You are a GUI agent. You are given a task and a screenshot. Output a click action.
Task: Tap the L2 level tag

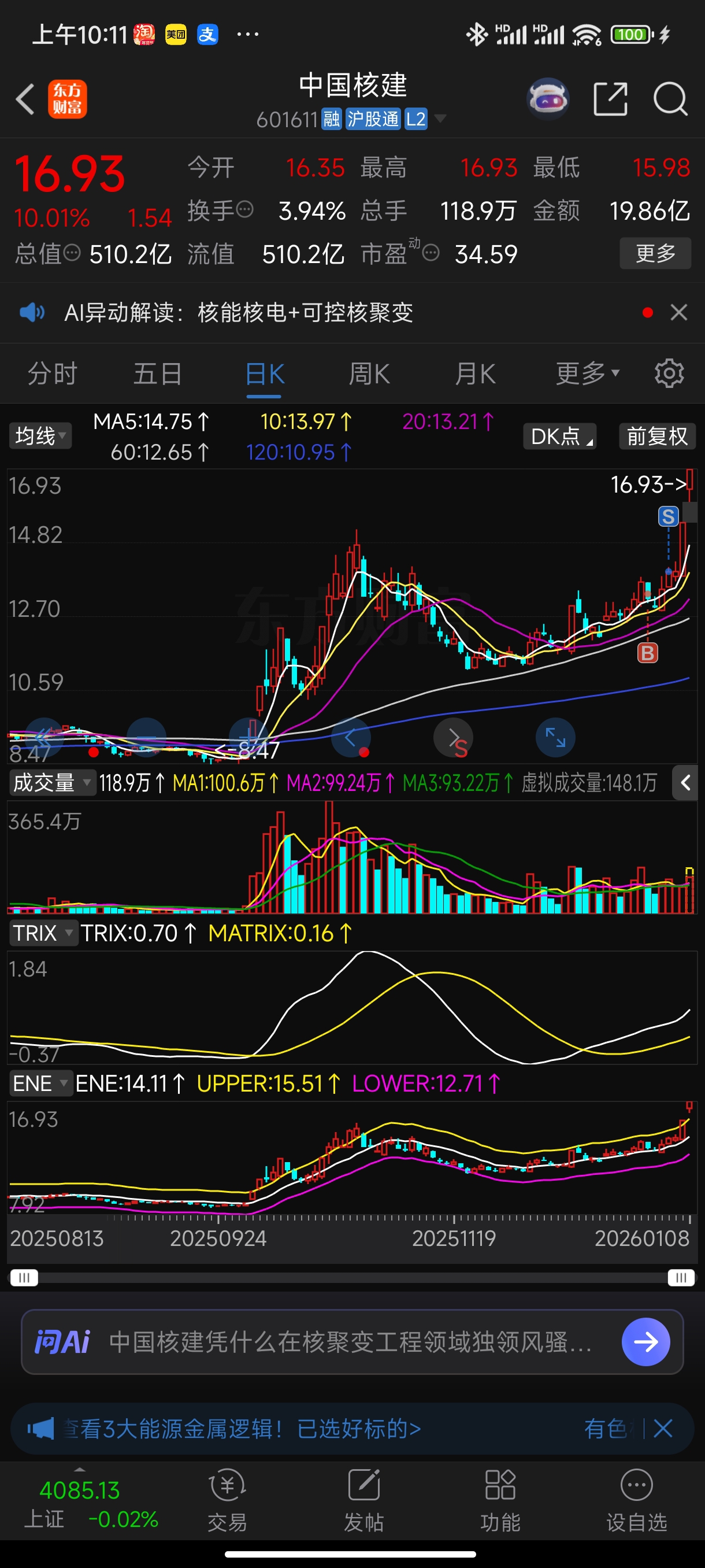[415, 119]
